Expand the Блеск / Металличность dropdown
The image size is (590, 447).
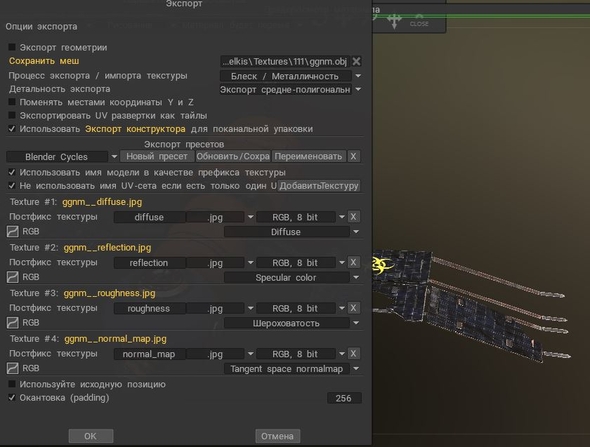tap(290, 76)
